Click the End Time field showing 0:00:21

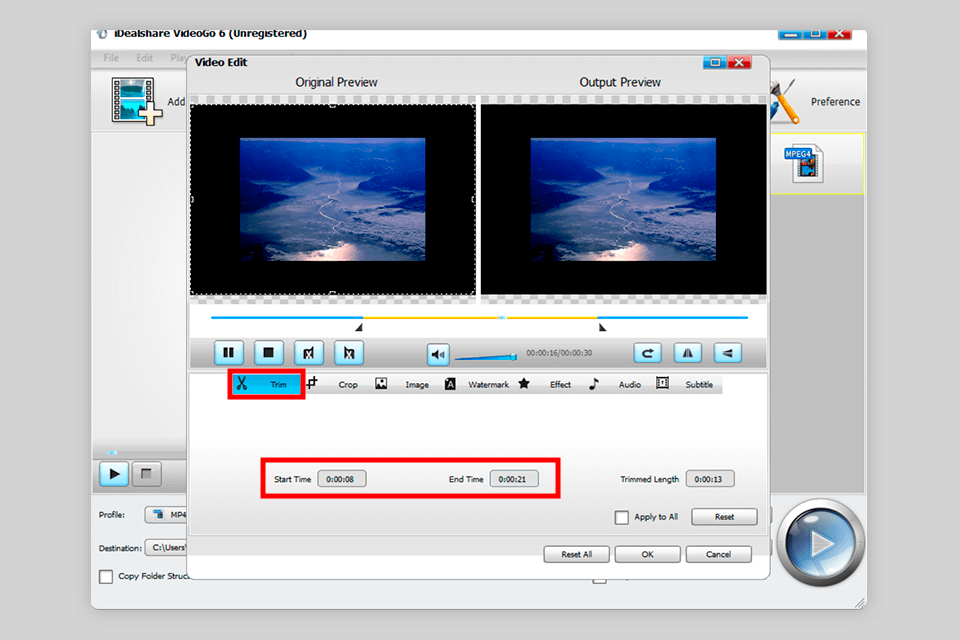(x=514, y=479)
